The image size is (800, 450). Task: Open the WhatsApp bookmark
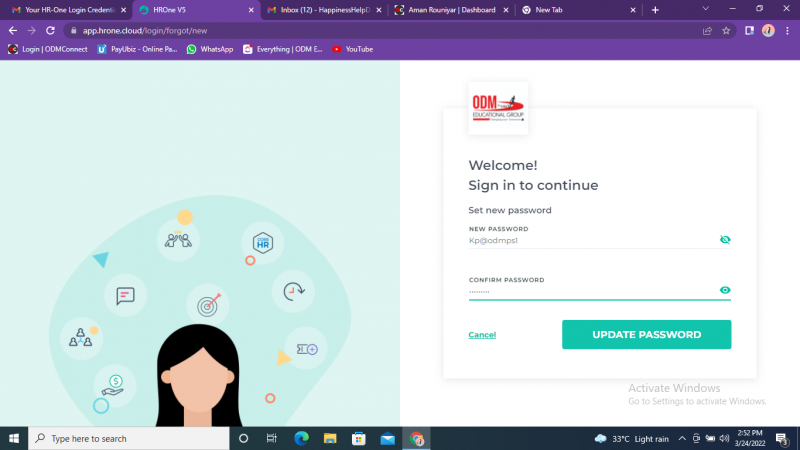[x=209, y=48]
